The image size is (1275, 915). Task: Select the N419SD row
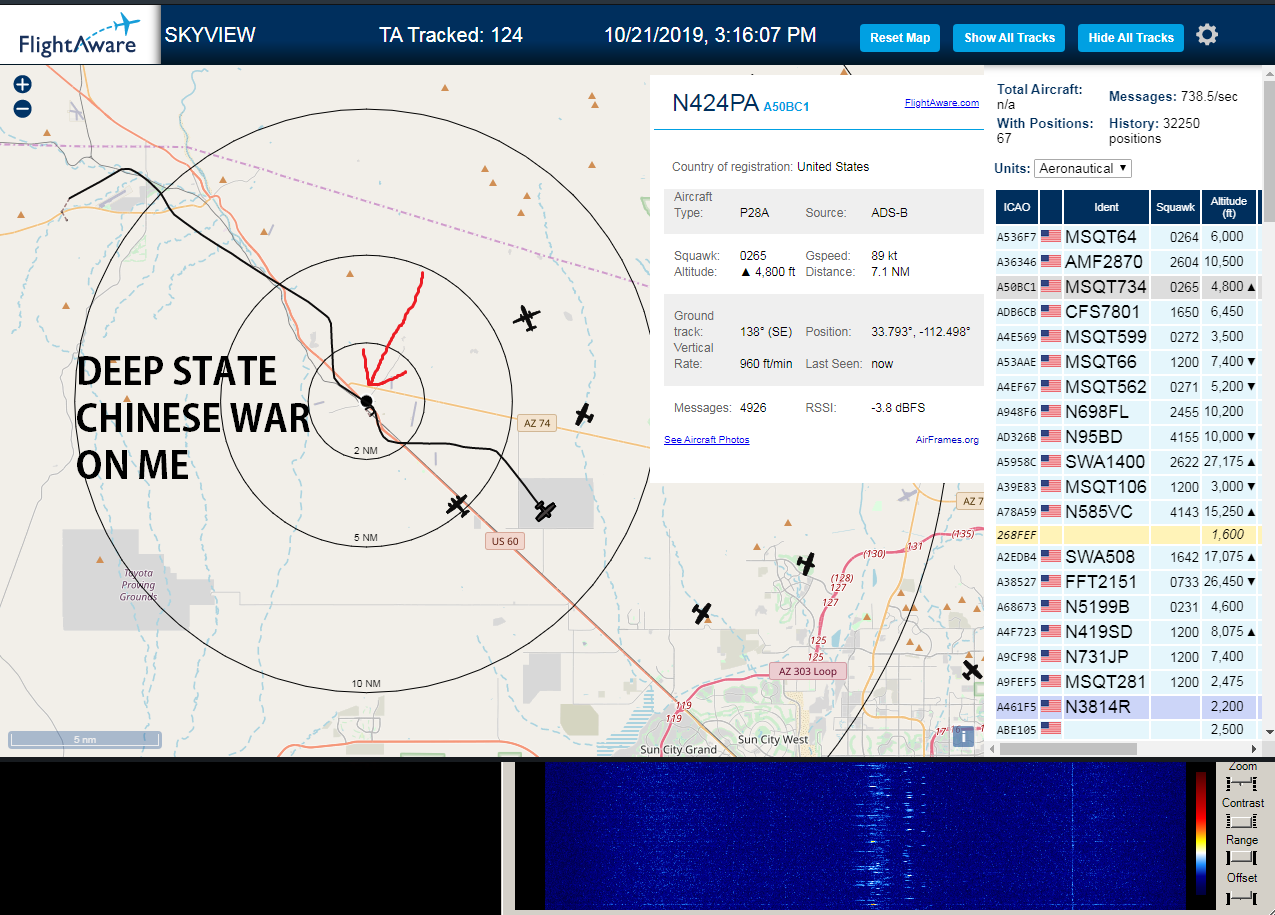pyautogui.click(x=1126, y=632)
